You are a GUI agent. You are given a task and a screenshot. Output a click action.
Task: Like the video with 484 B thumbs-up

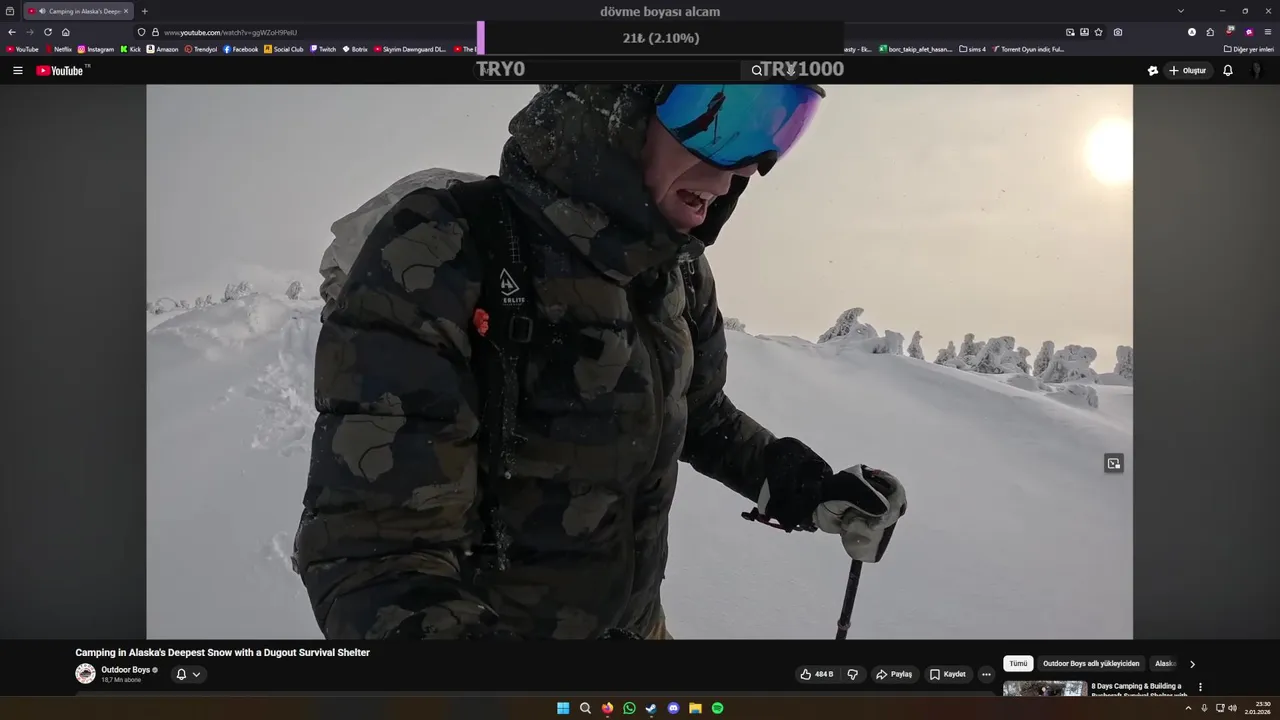pyautogui.click(x=817, y=674)
